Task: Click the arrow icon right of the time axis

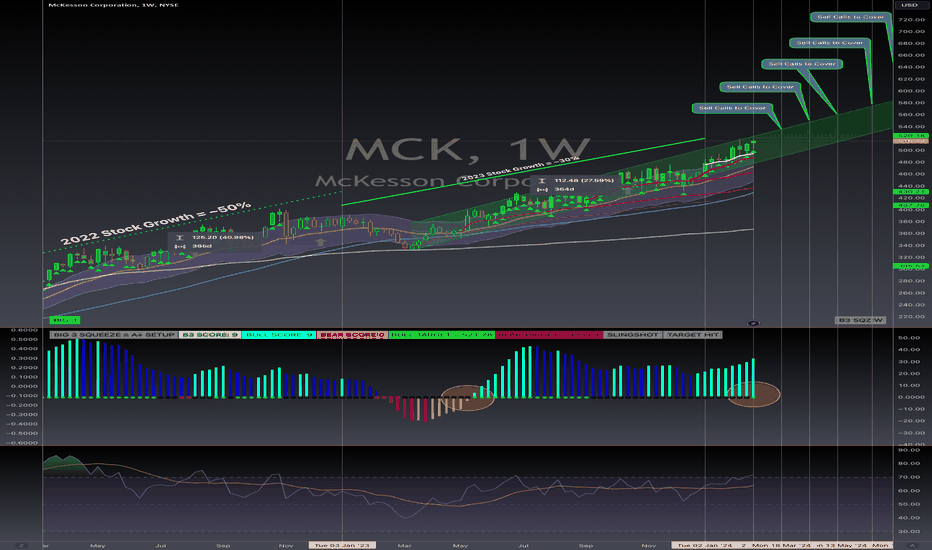Action: pyautogui.click(x=912, y=545)
